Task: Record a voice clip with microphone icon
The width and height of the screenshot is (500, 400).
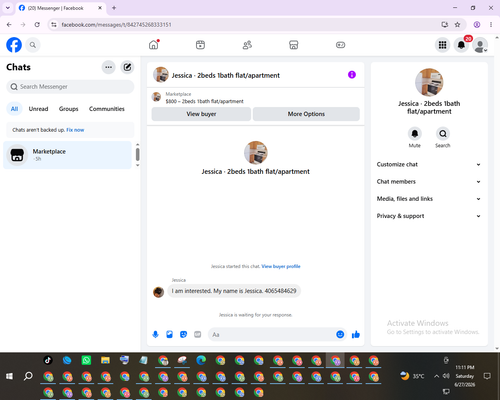Action: 155,334
